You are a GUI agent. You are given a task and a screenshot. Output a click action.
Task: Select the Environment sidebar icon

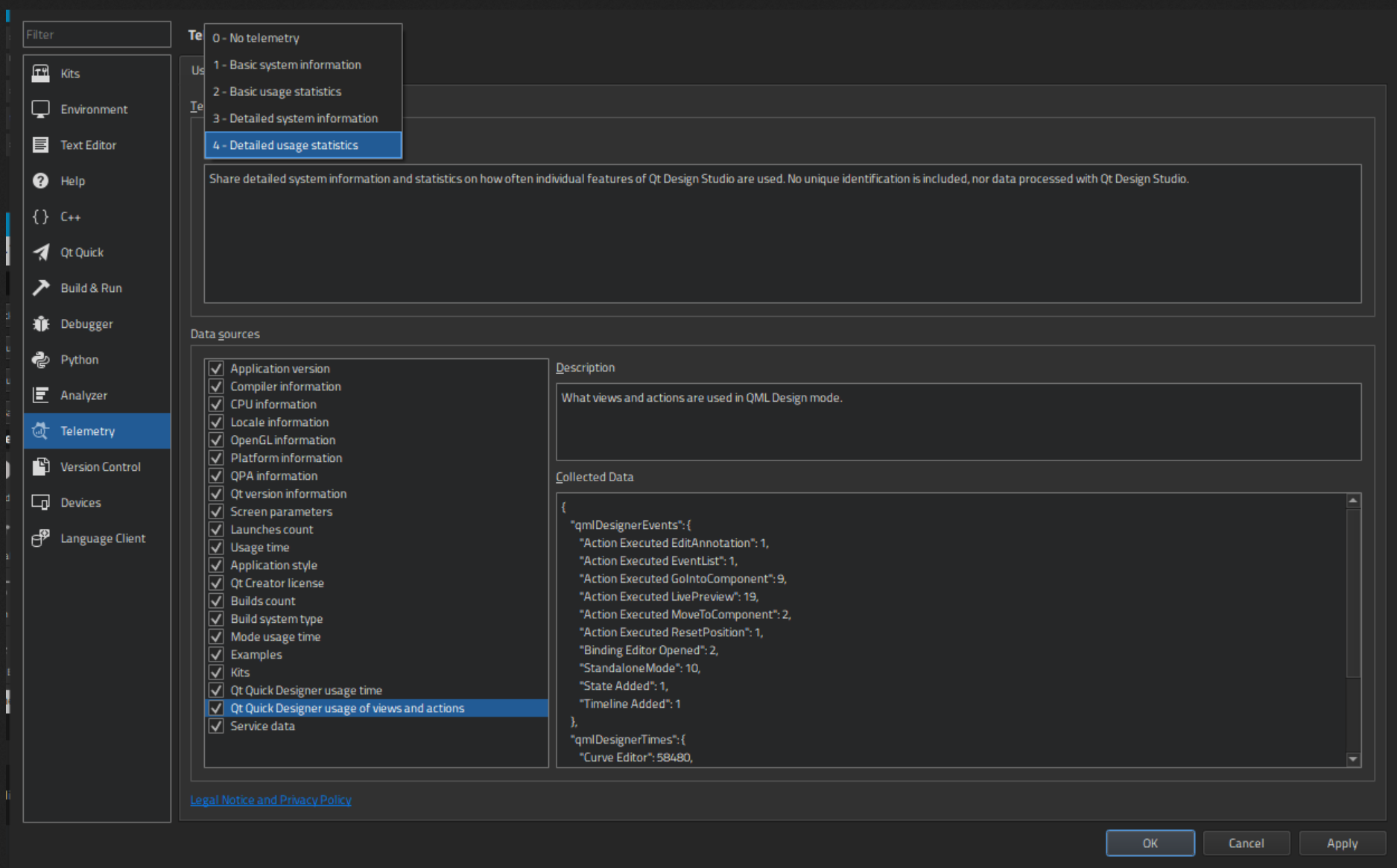pyautogui.click(x=94, y=109)
